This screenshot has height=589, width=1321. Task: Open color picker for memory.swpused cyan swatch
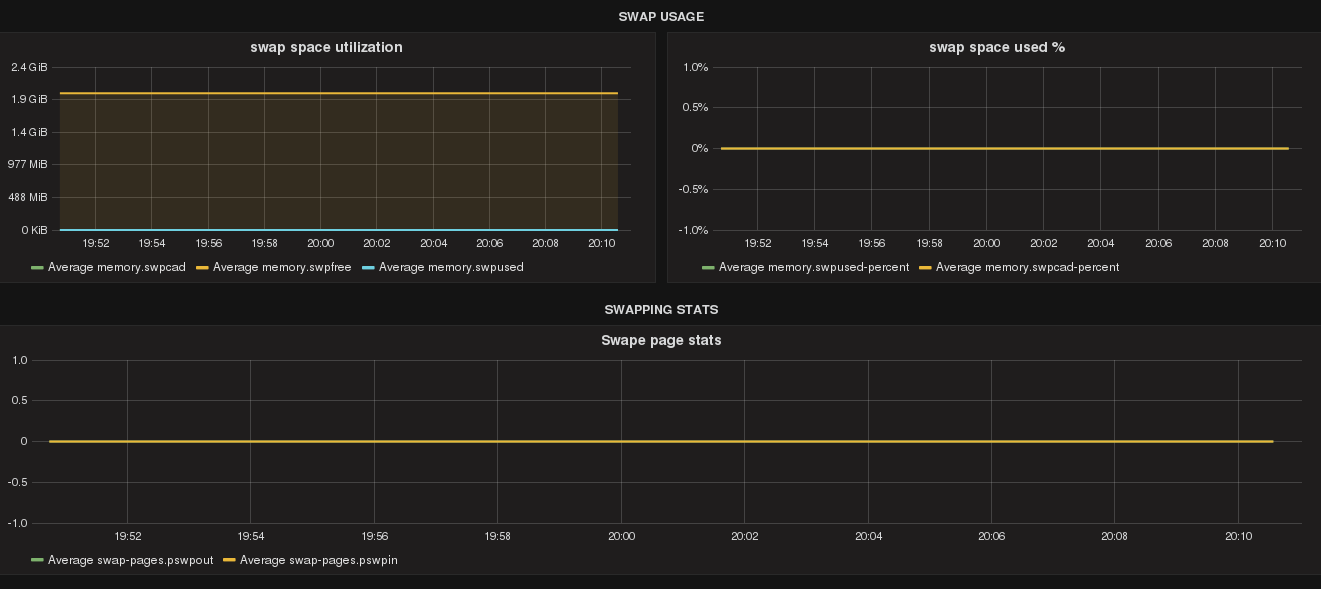coord(368,268)
